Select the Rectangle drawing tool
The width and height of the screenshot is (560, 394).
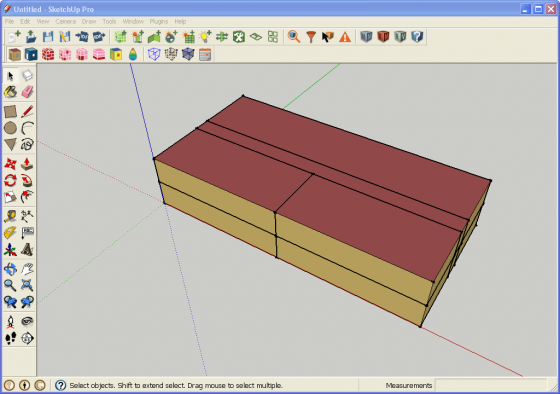coord(10,111)
